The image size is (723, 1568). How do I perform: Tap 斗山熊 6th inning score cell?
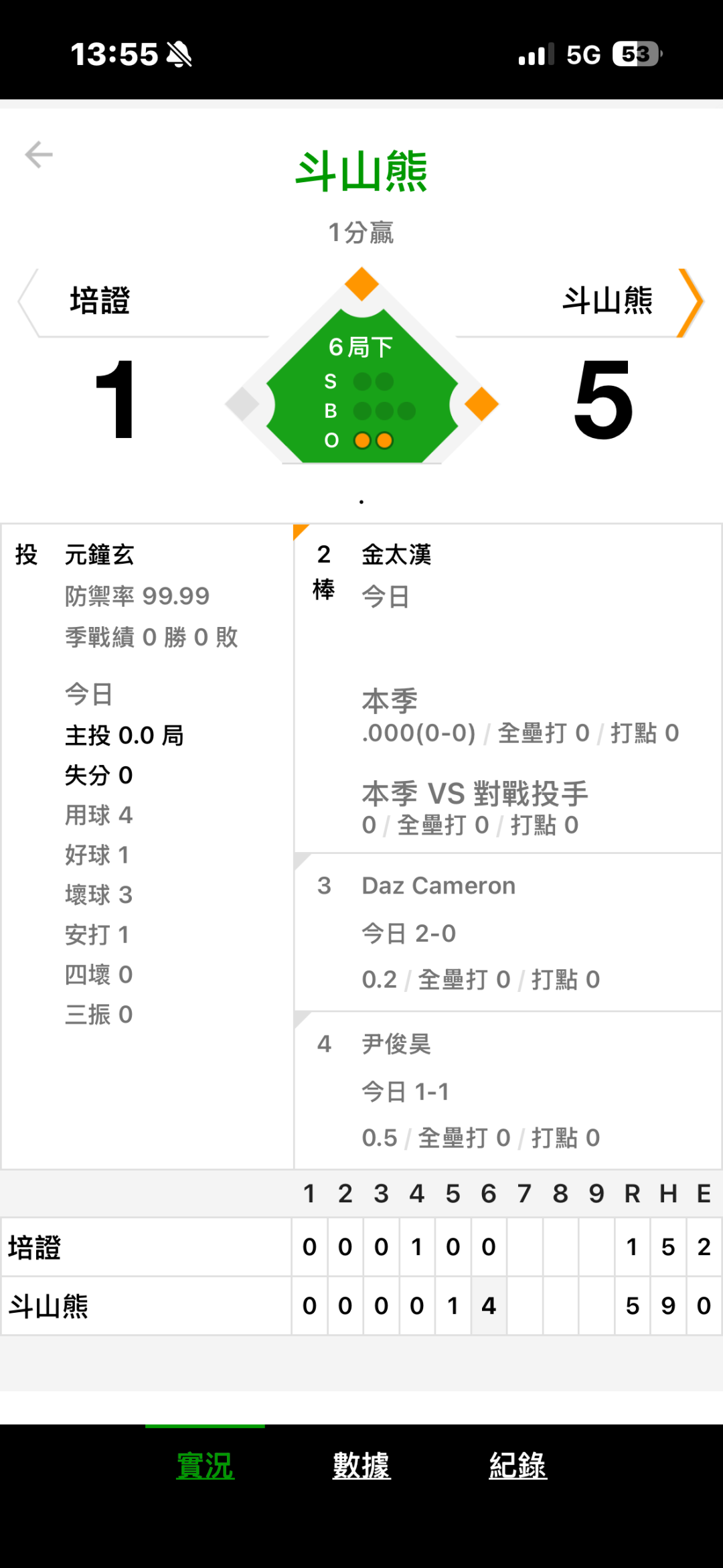tap(489, 1305)
